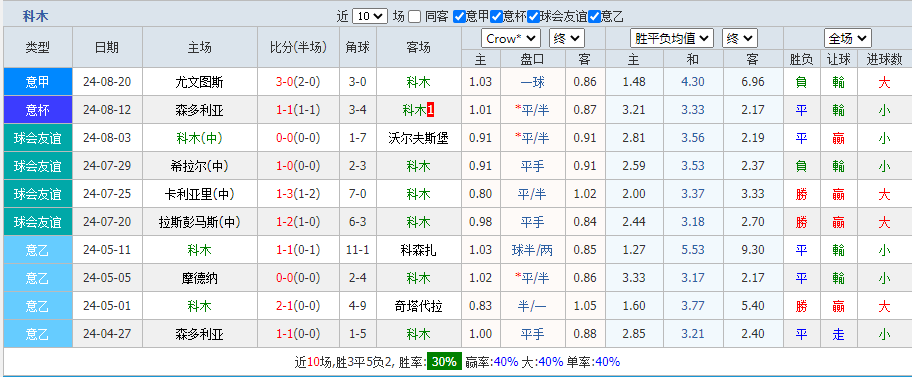The width and height of the screenshot is (912, 377).
Task: Click the 胜负 column header
Action: [801, 59]
